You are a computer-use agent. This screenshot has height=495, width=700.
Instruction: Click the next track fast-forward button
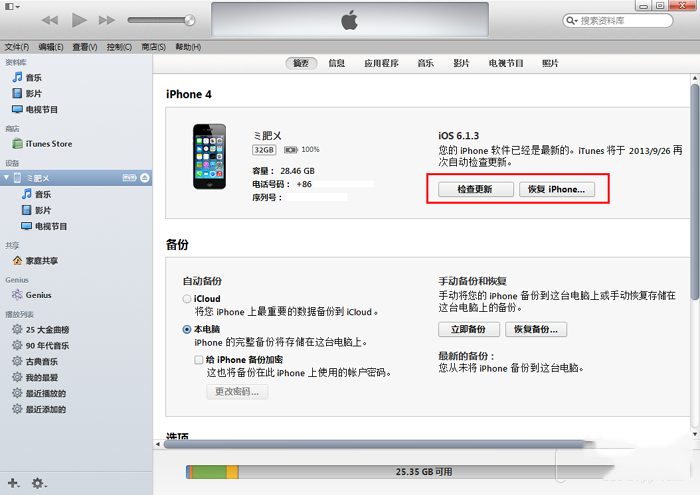(x=107, y=20)
